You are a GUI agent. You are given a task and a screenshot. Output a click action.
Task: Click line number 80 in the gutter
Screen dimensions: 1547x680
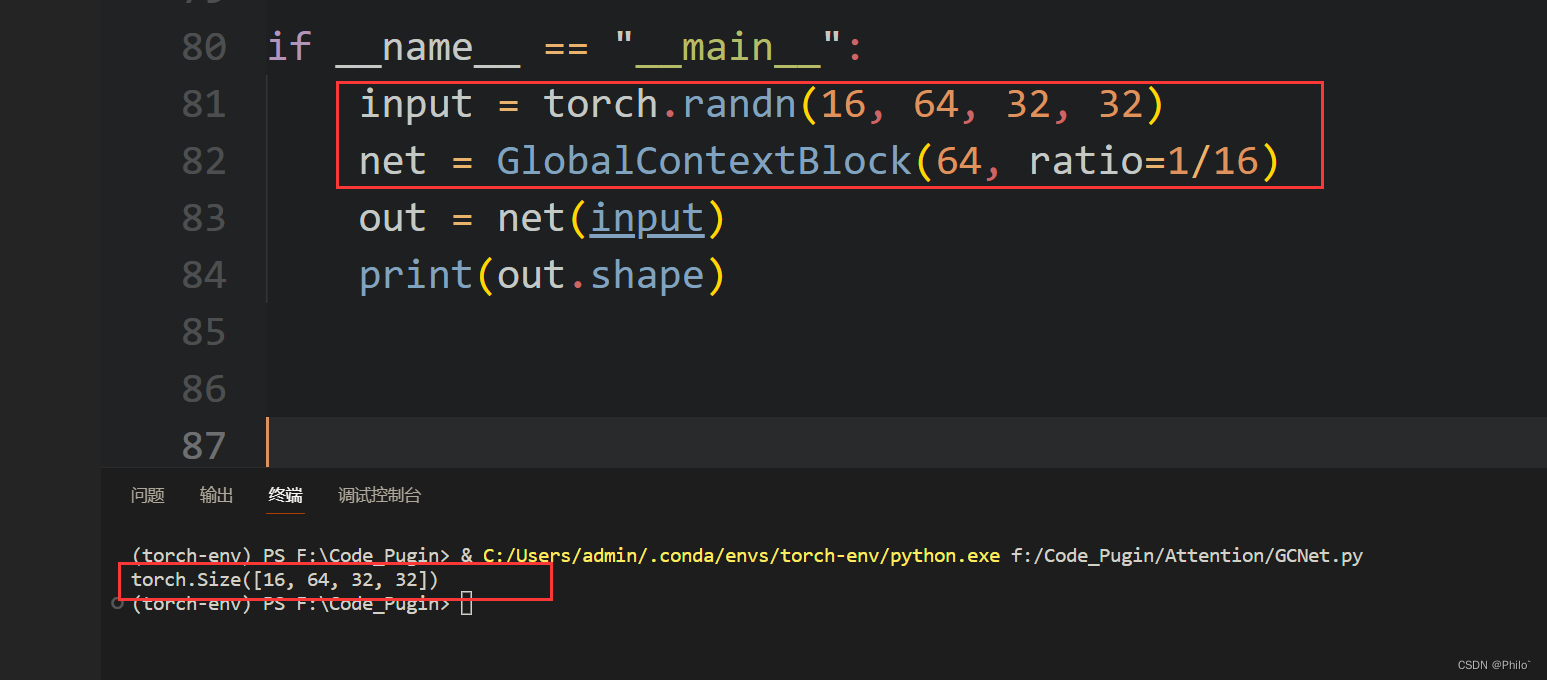(x=204, y=47)
